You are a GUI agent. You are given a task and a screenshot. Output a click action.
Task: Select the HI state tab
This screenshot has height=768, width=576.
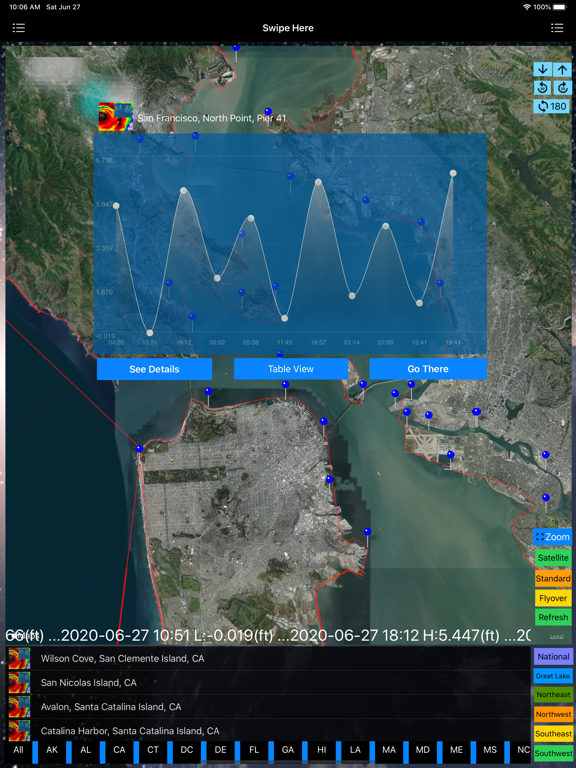pos(321,750)
